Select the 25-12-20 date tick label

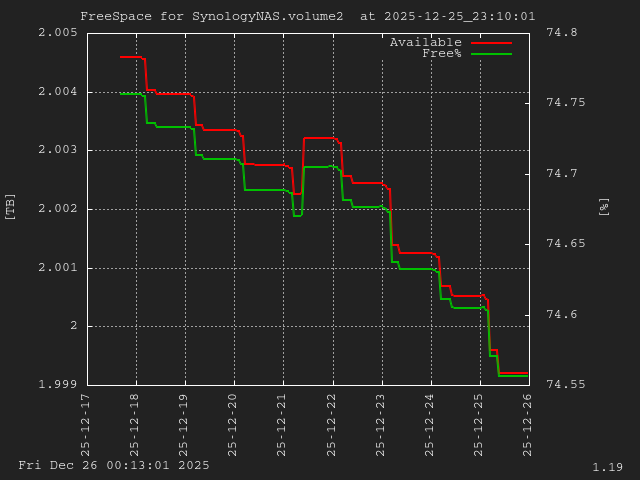(234, 419)
